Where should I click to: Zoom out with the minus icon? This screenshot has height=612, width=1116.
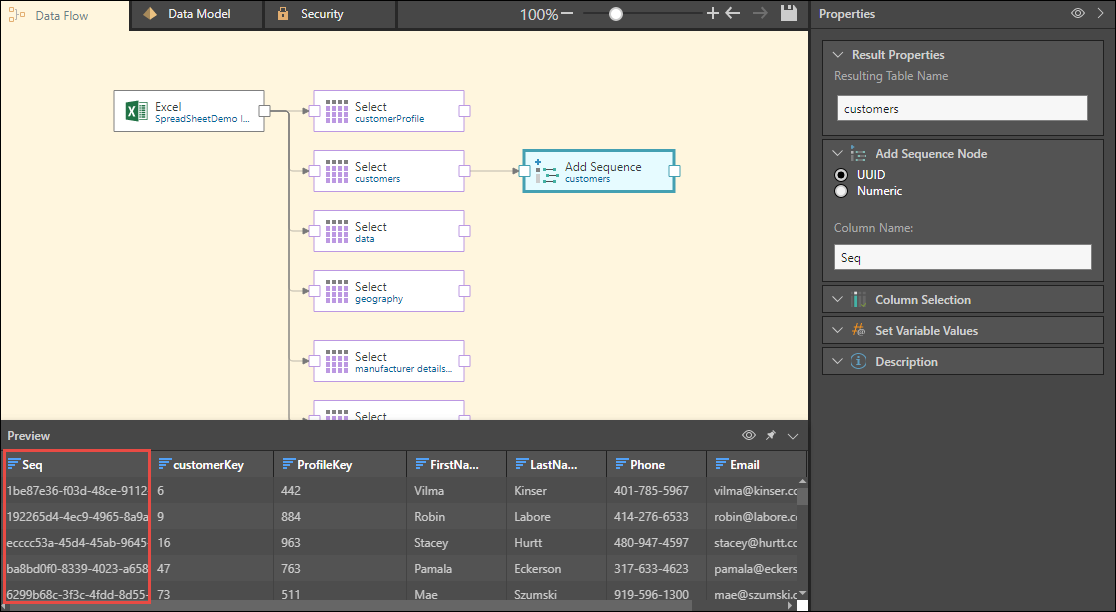[567, 14]
